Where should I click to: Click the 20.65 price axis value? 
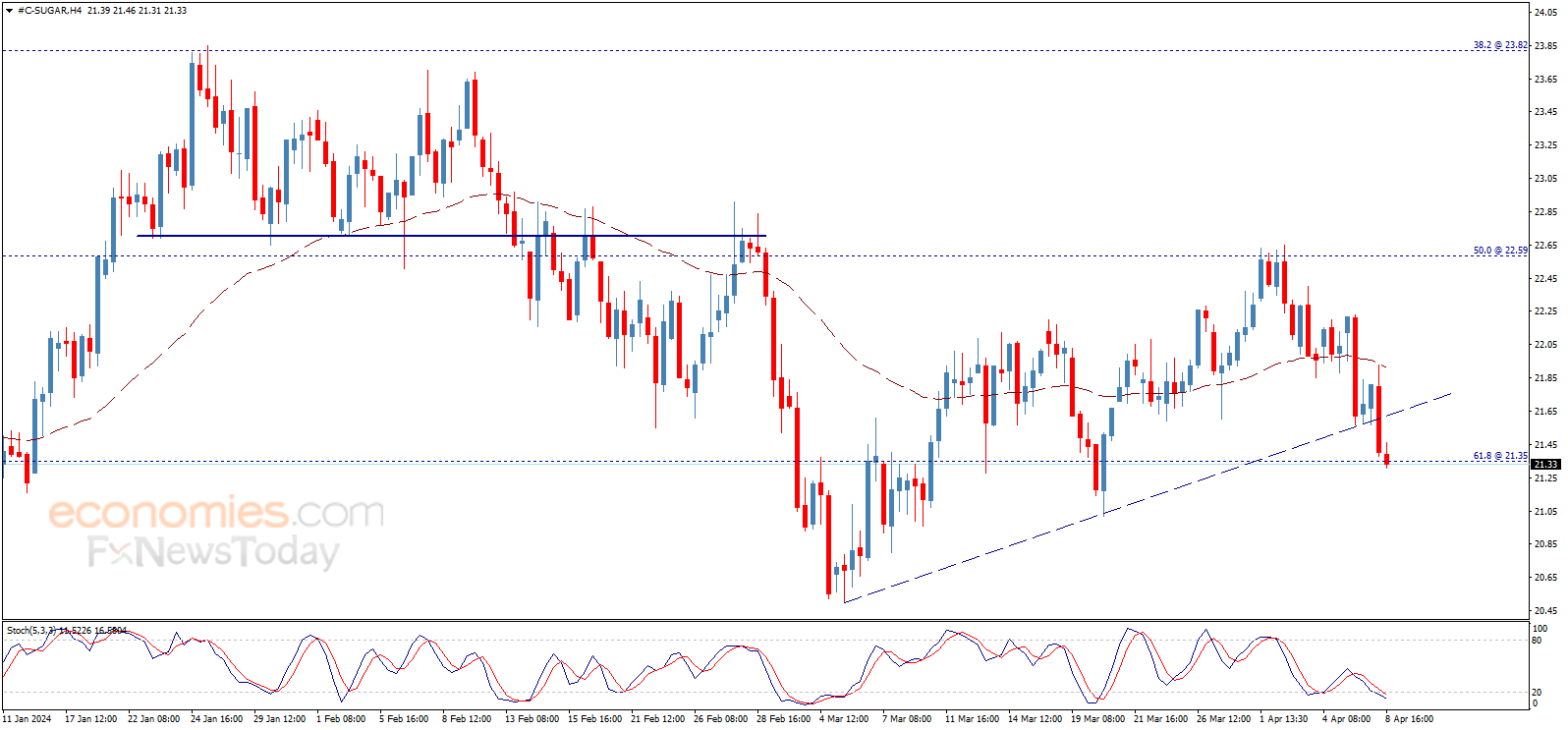coord(1545,578)
